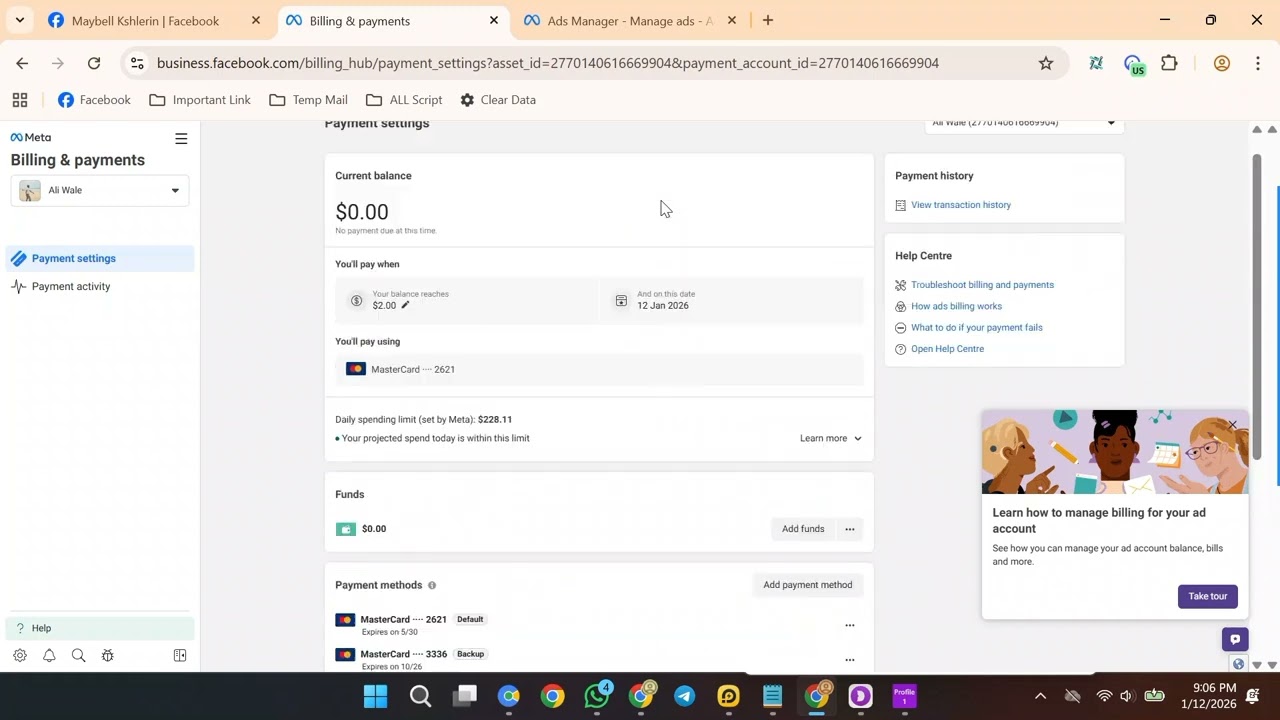1280x720 pixels.
Task: Open Telegram from taskbar
Action: pyautogui.click(x=685, y=696)
